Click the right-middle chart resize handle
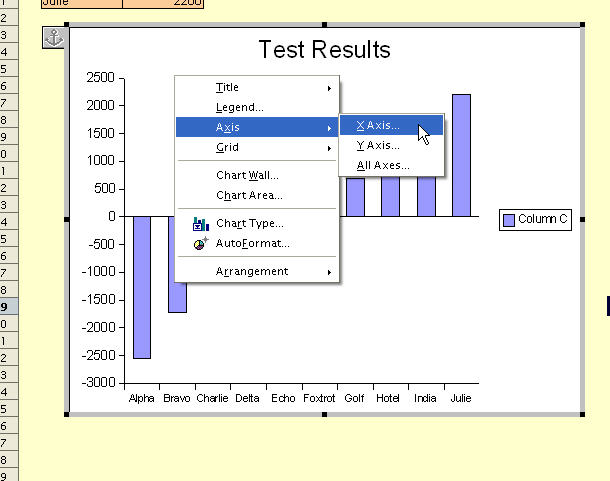610x481 pixels. [x=582, y=219]
